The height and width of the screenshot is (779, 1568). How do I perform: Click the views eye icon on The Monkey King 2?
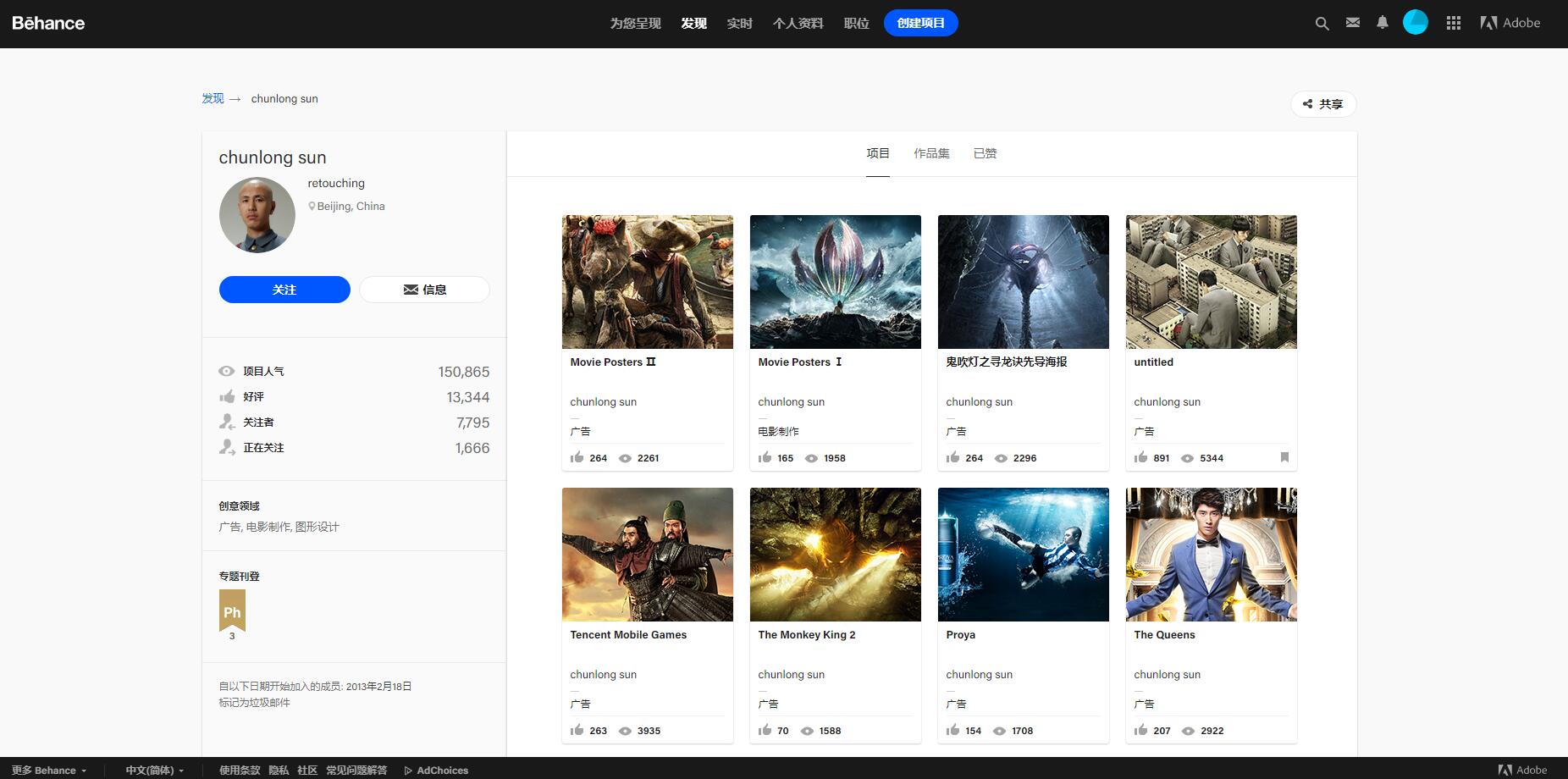(807, 731)
